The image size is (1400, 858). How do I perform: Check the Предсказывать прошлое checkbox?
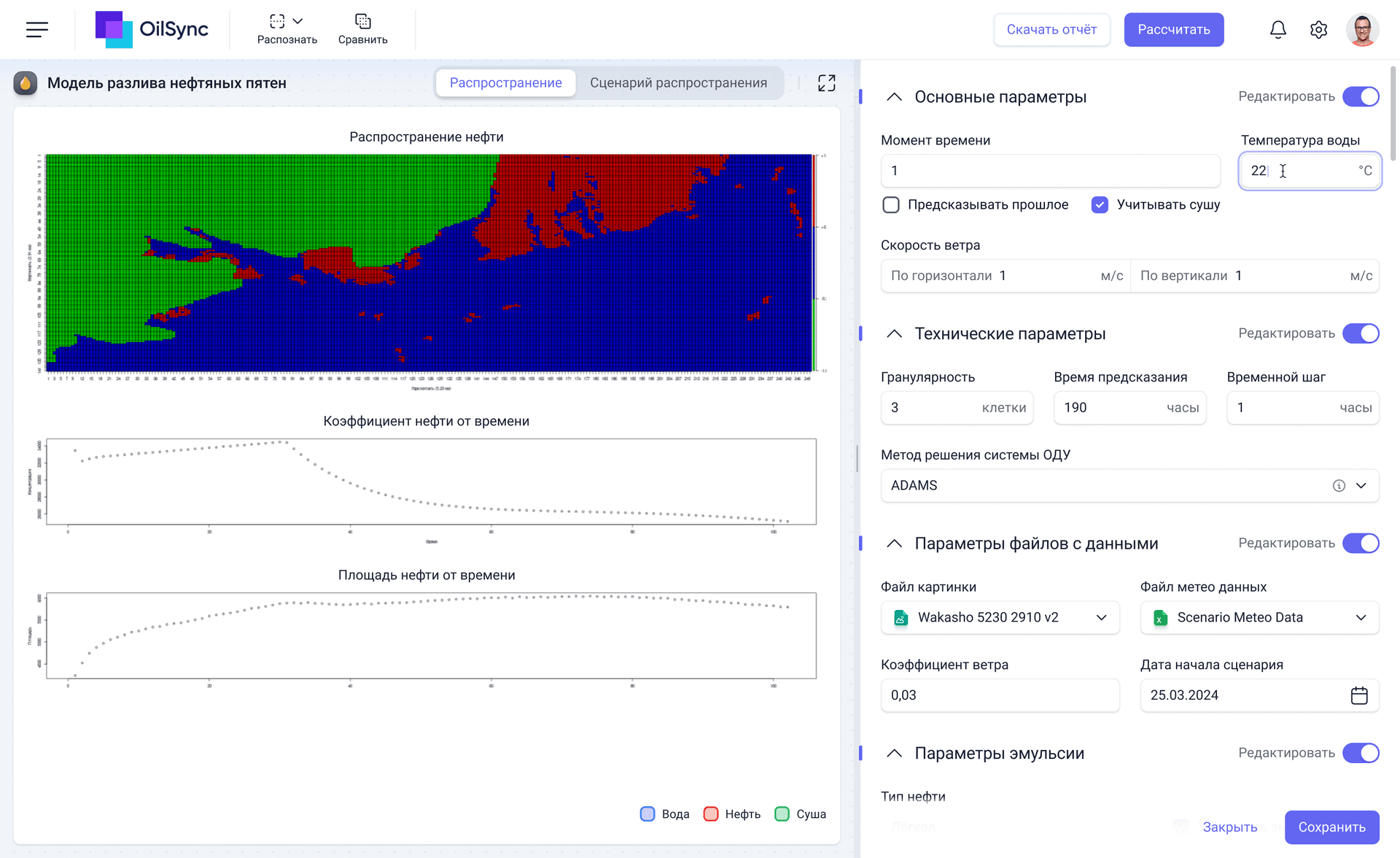pos(891,205)
